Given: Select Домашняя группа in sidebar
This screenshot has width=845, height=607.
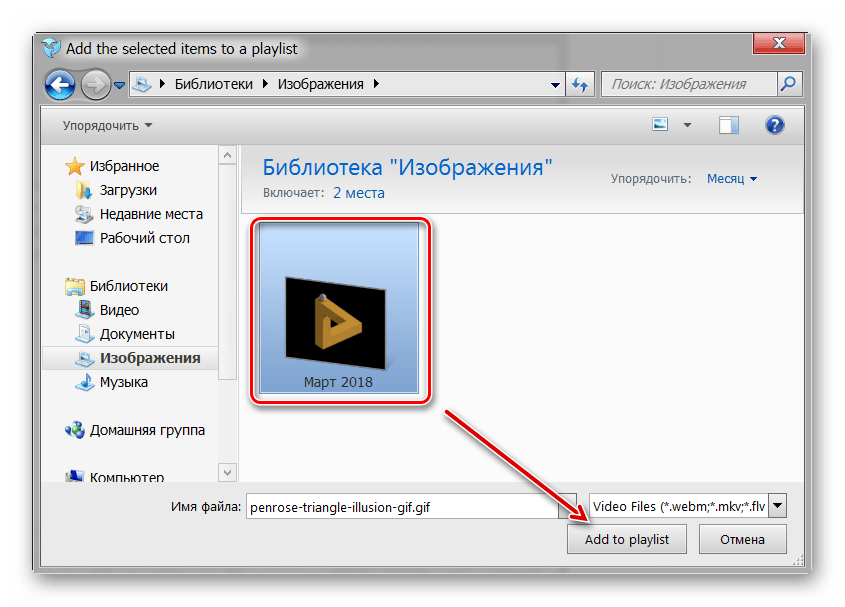Looking at the screenshot, I should coord(147,430).
